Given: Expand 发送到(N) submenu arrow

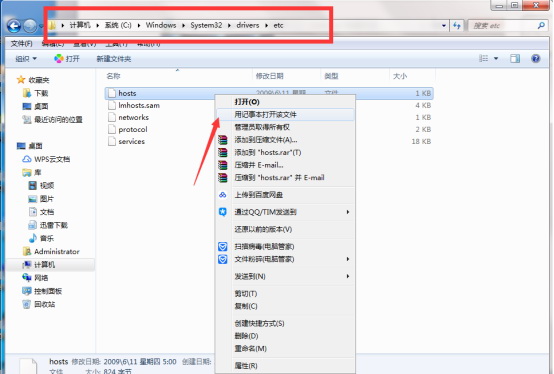Looking at the screenshot, I should pyautogui.click(x=348, y=276).
